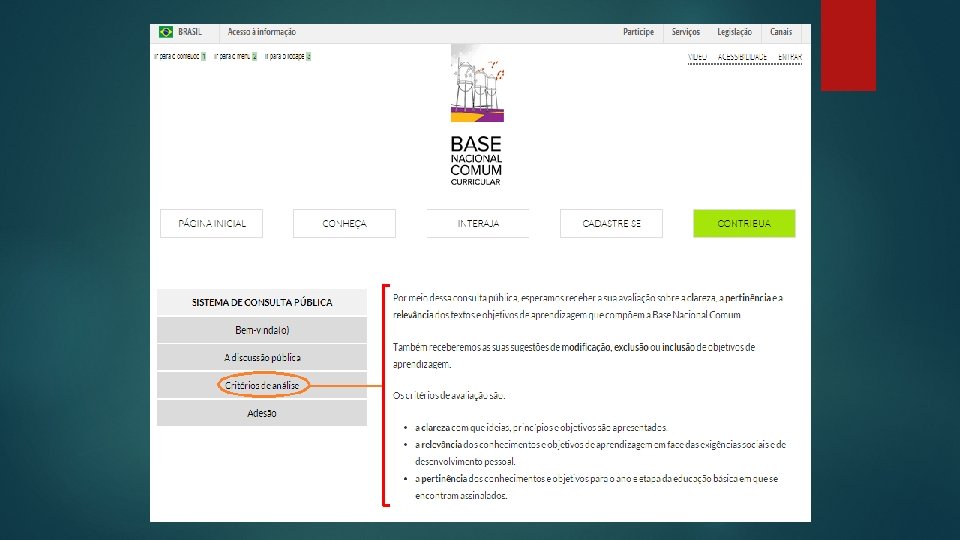This screenshot has width=960, height=540.
Task: Open the Canais menu item
Action: (x=781, y=32)
